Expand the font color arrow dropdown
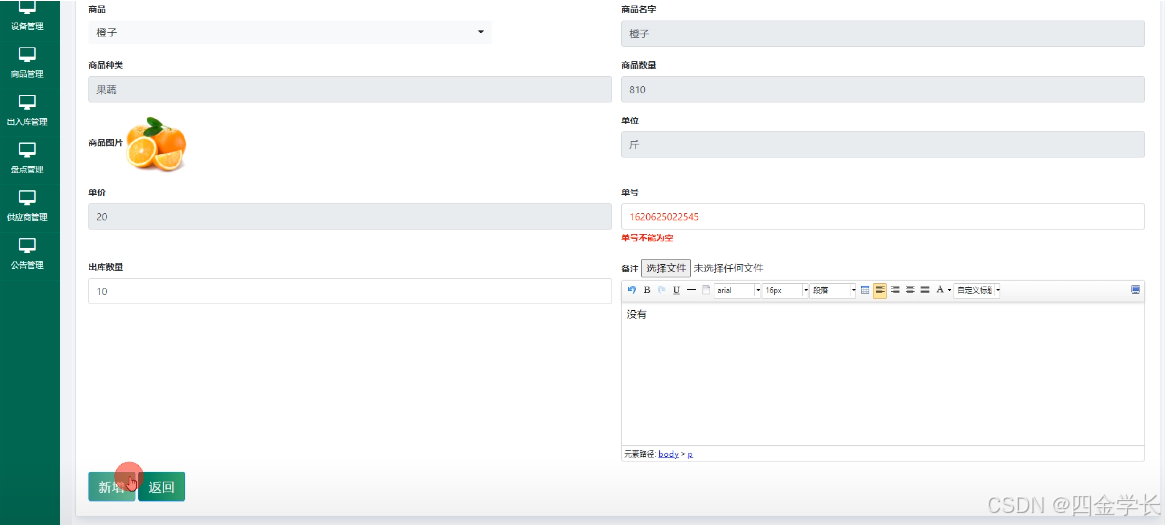Viewport: 1165px width, 525px height. pos(950,290)
